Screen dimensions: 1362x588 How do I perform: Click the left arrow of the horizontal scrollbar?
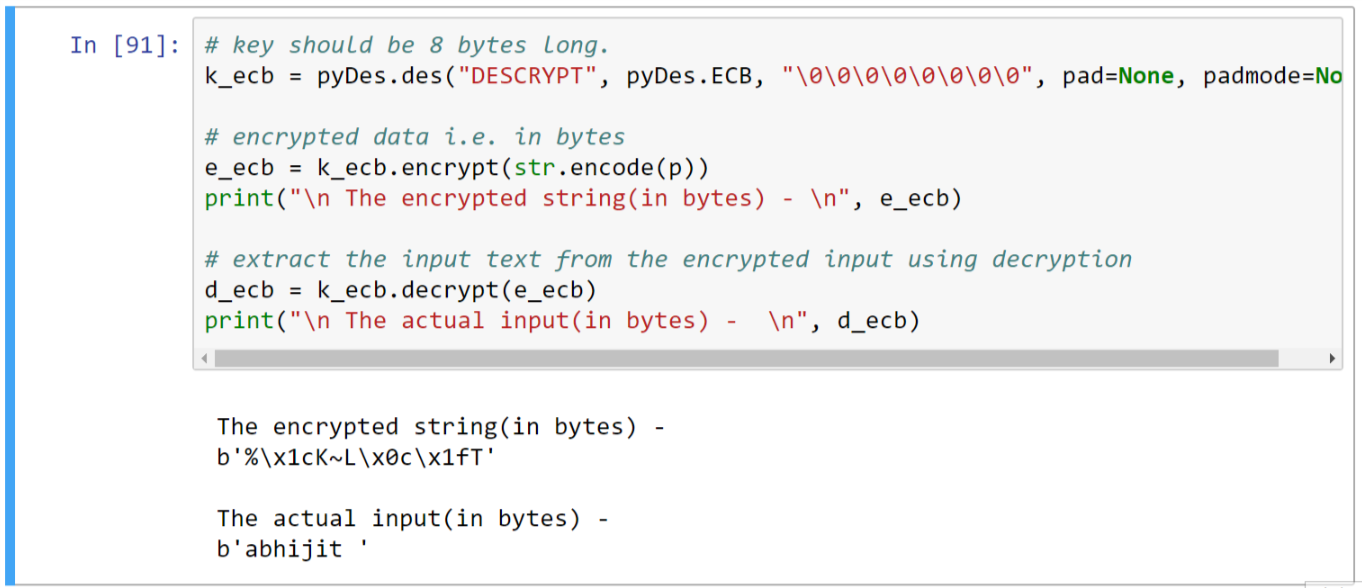click(204, 358)
